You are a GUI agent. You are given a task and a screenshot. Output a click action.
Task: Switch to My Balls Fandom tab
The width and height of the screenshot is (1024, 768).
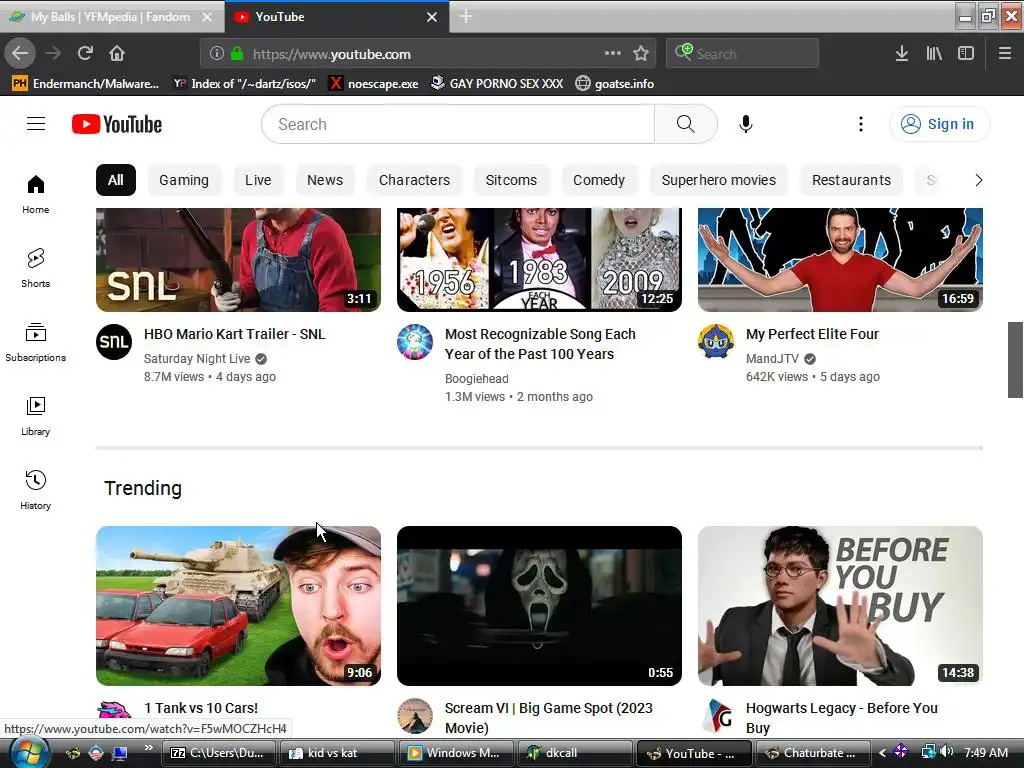111,17
